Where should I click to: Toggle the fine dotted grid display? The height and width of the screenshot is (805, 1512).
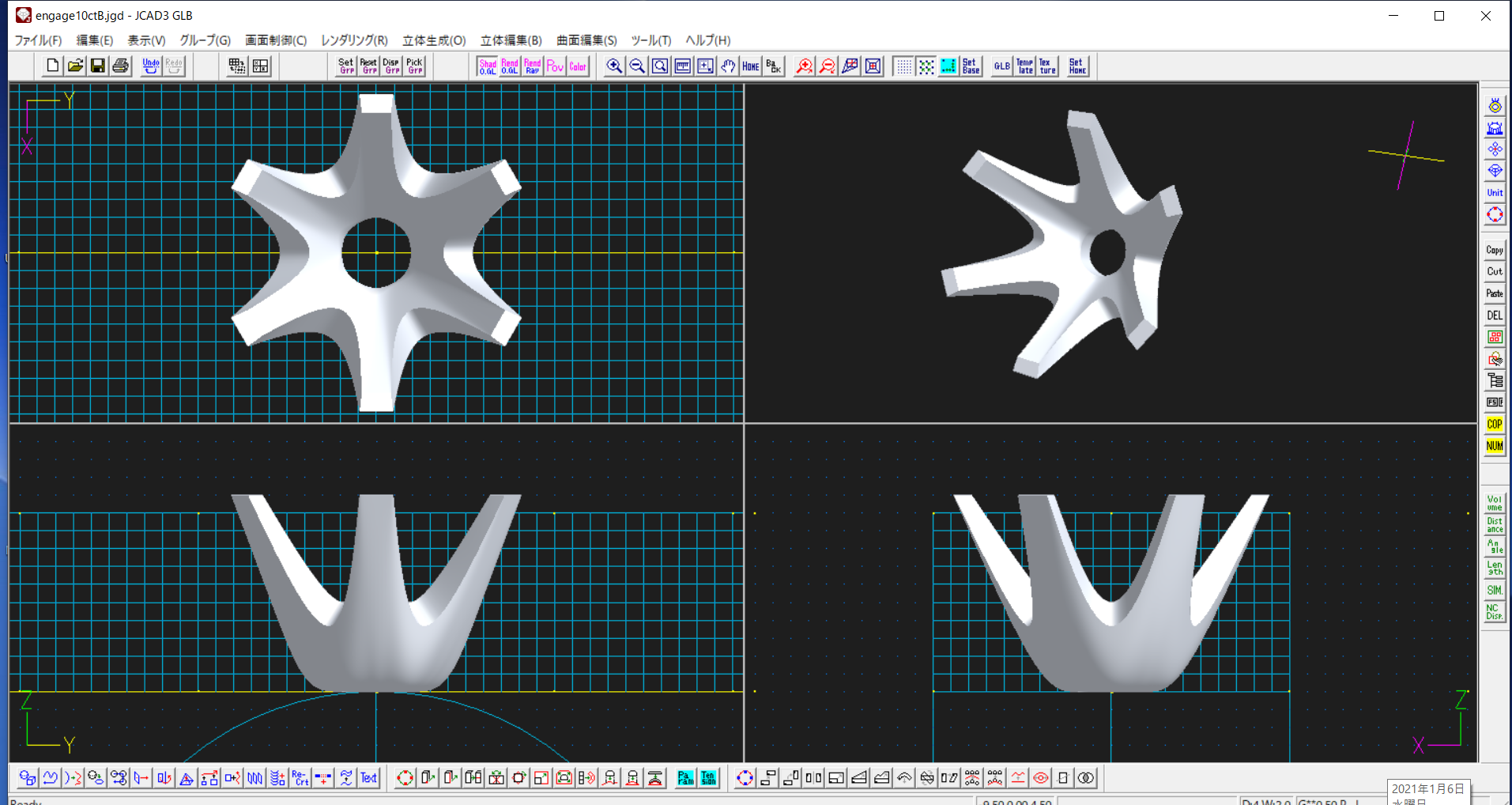tap(903, 66)
